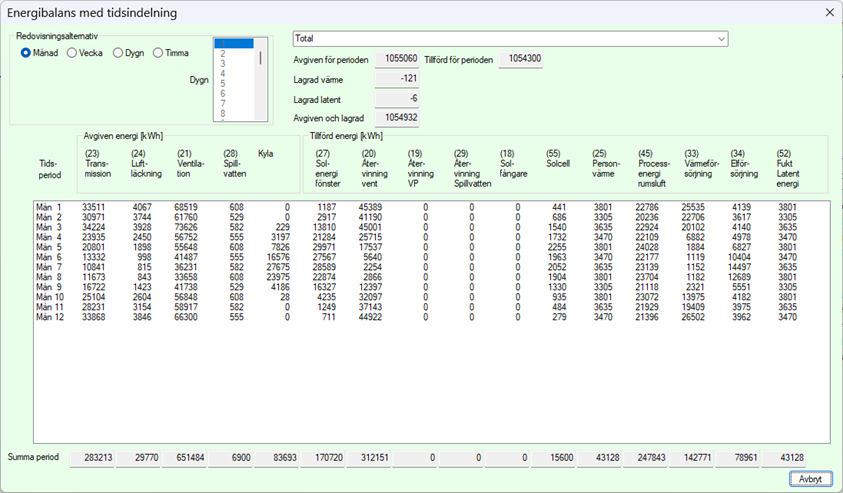Open the Total dropdown arrow

[720, 39]
